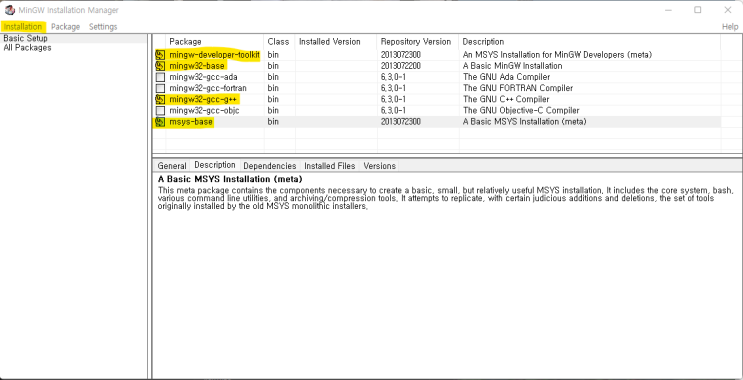743x380 pixels.
Task: Select the mingw32-gcc-objc package name
Action: pyautogui.click(x=205, y=110)
